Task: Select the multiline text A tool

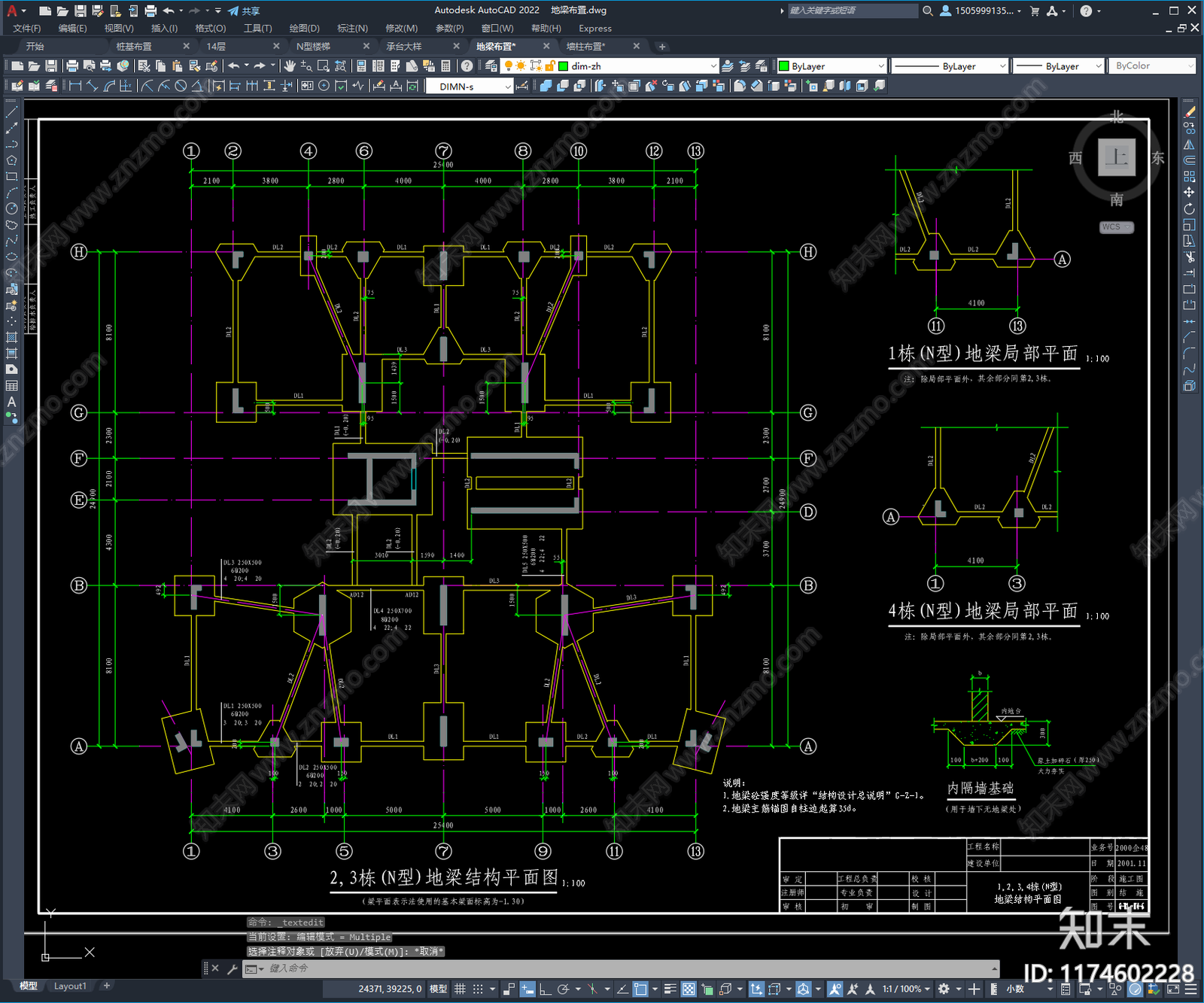Action: coord(11,402)
